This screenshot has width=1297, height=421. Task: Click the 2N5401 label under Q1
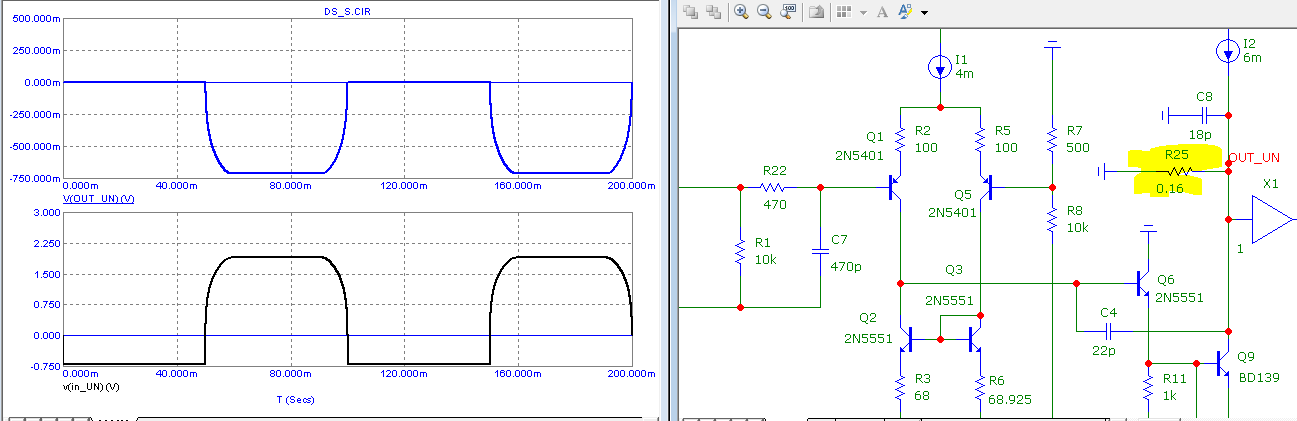click(x=858, y=155)
